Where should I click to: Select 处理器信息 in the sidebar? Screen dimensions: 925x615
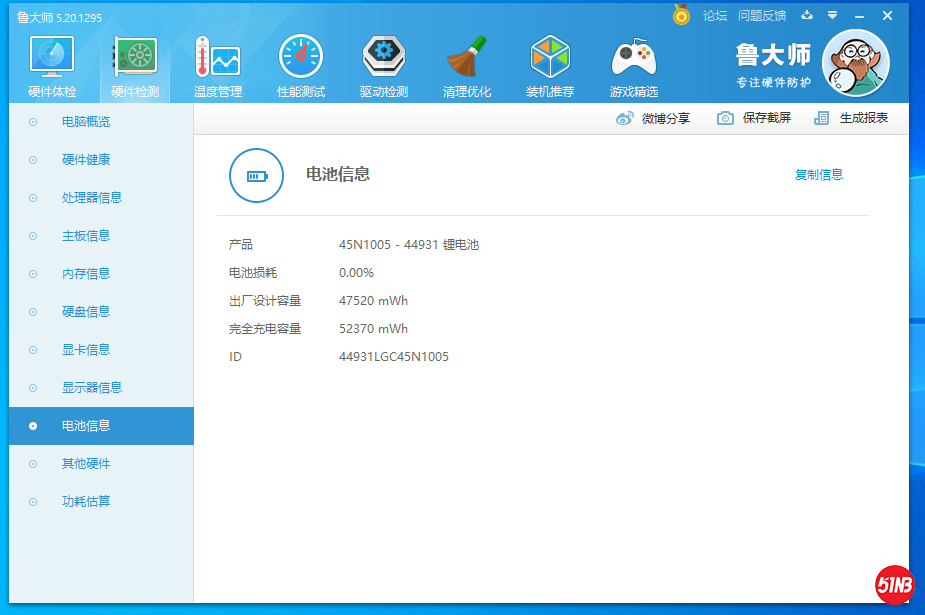pos(92,198)
